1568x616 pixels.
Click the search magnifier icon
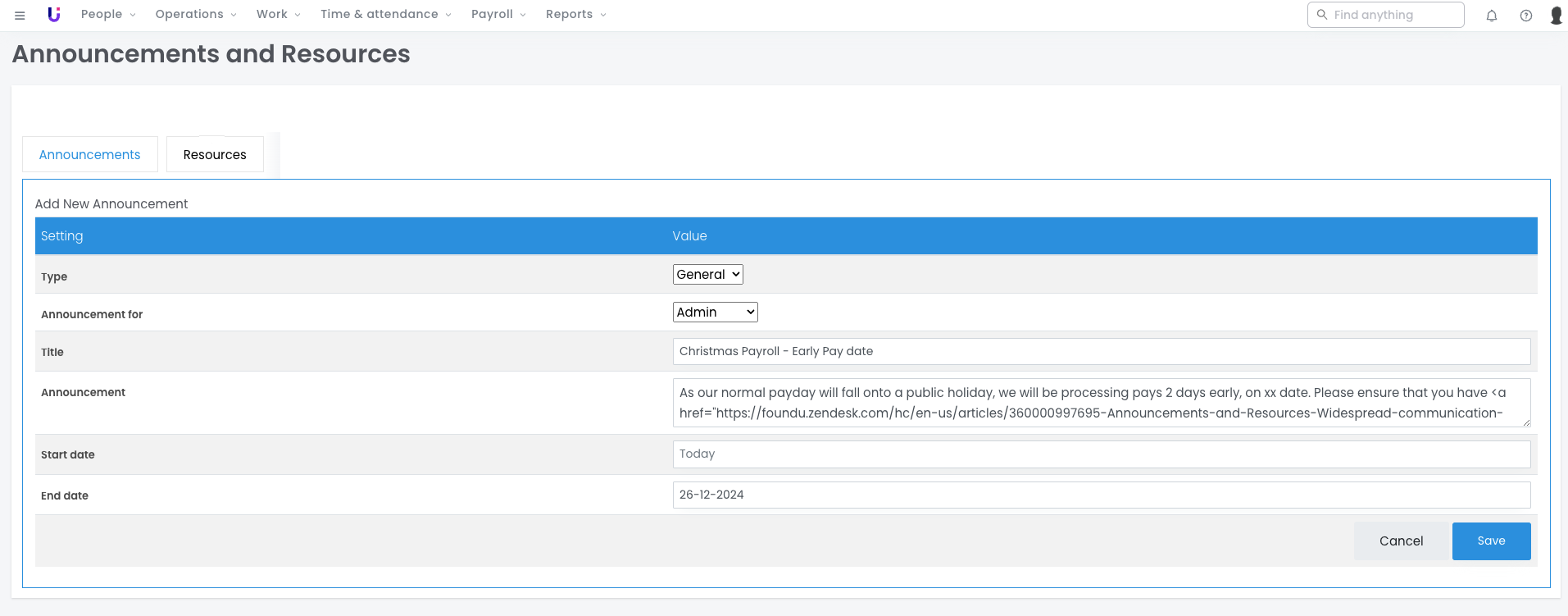pyautogui.click(x=1322, y=15)
